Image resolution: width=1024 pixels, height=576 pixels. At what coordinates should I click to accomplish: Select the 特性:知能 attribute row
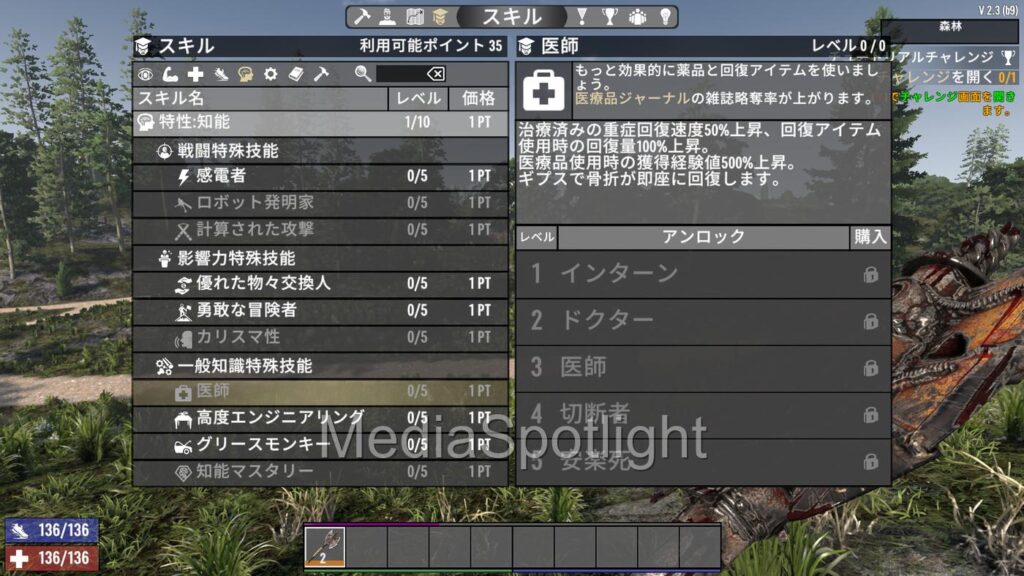click(320, 122)
